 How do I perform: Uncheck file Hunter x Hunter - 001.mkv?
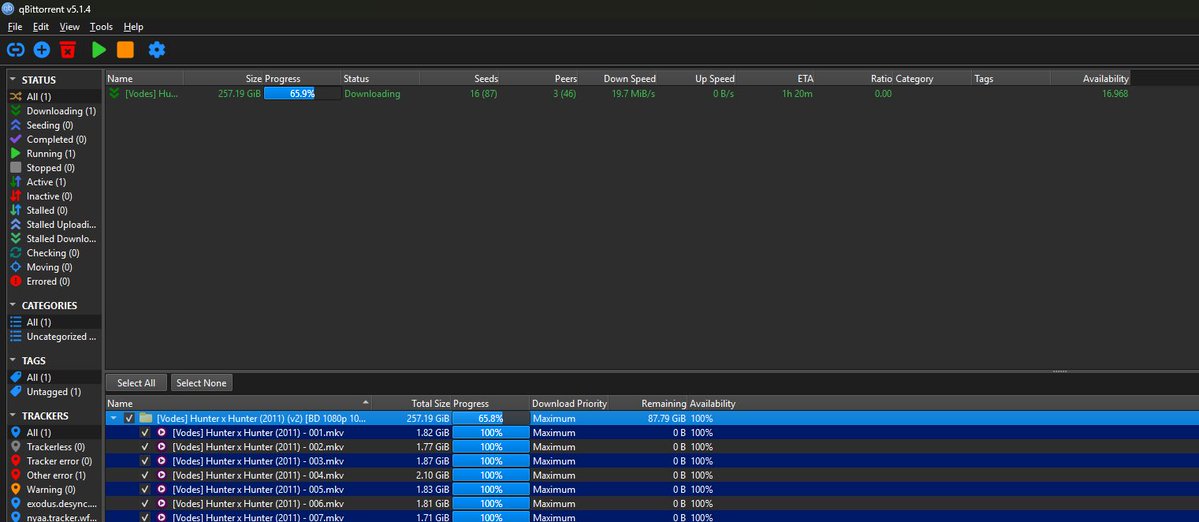click(145, 433)
